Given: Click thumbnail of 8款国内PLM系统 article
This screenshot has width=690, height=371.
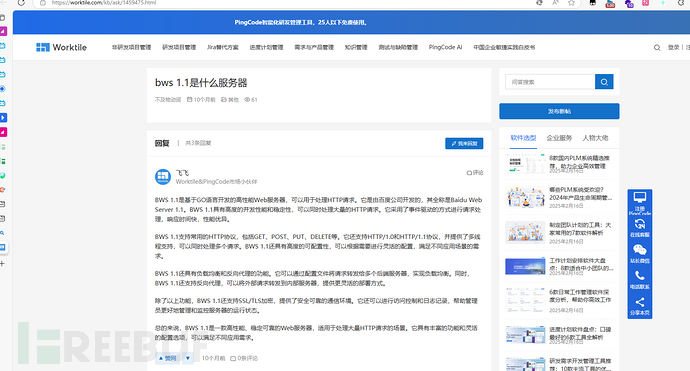Looking at the screenshot, I should click(x=525, y=164).
